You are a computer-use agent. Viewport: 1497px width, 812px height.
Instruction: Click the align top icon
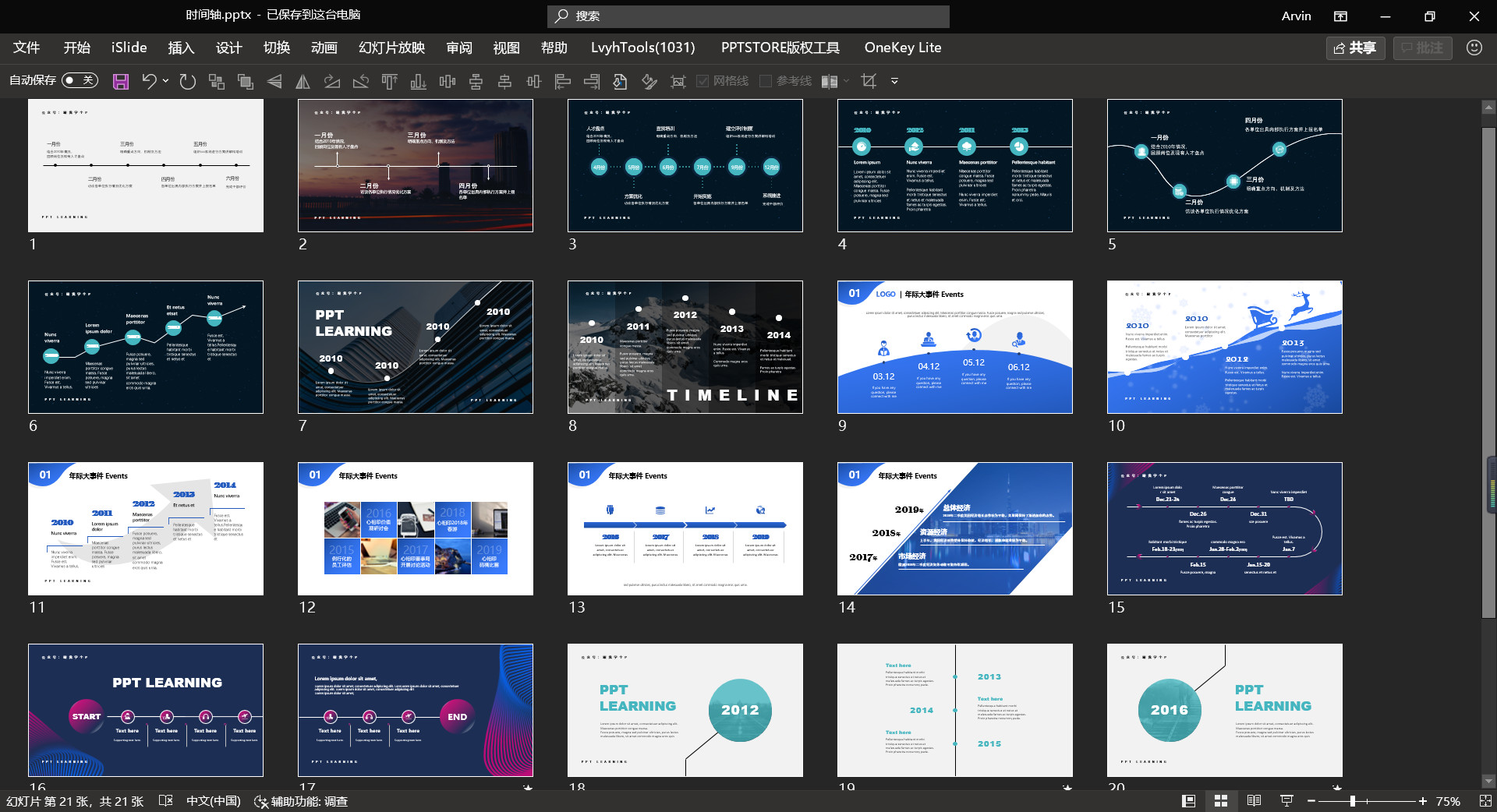coord(390,81)
